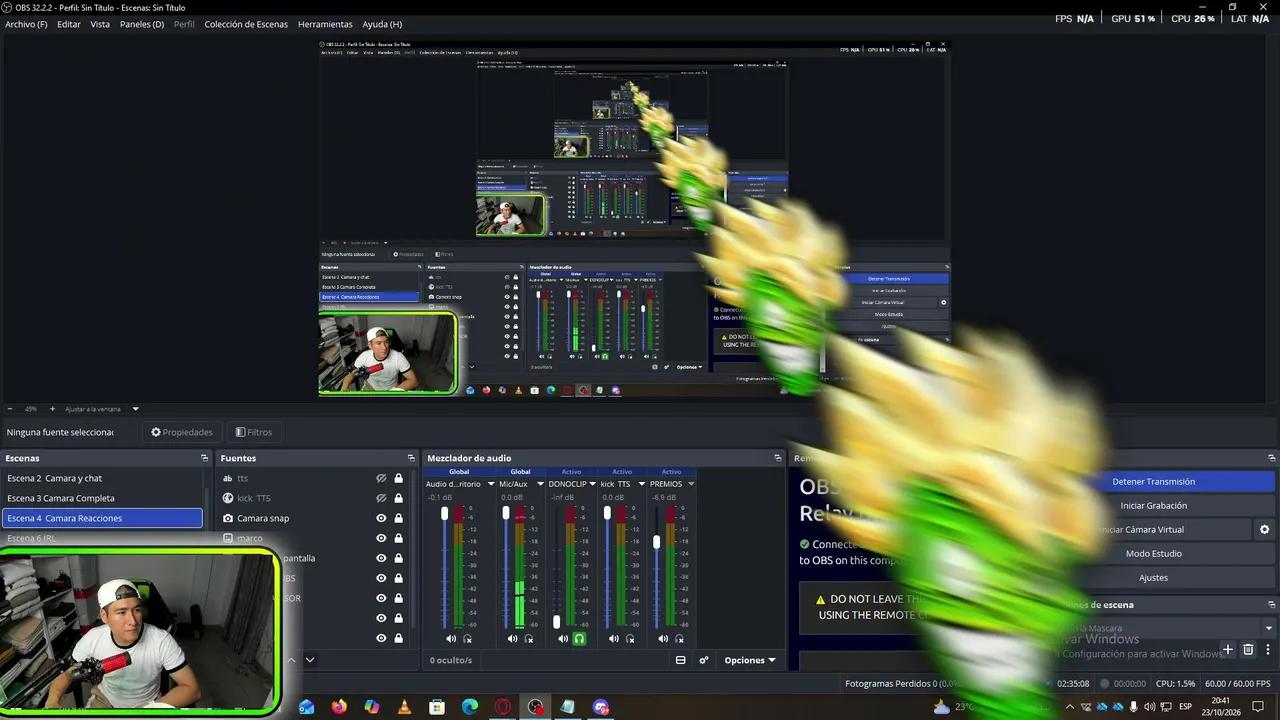The height and width of the screenshot is (720, 1280).
Task: Open the scene transition type dropdown
Action: (1268, 628)
